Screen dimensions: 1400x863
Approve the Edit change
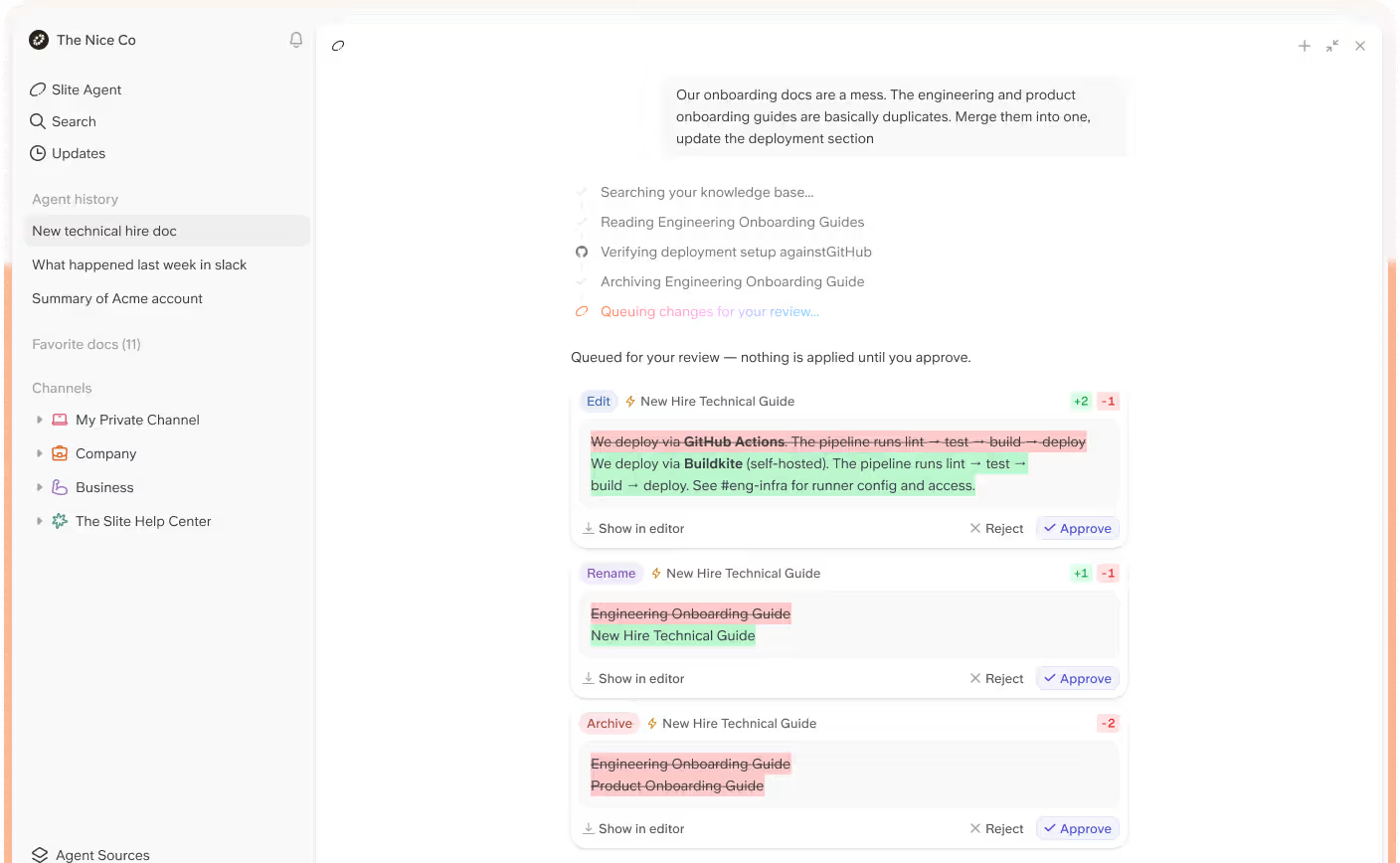(1078, 529)
